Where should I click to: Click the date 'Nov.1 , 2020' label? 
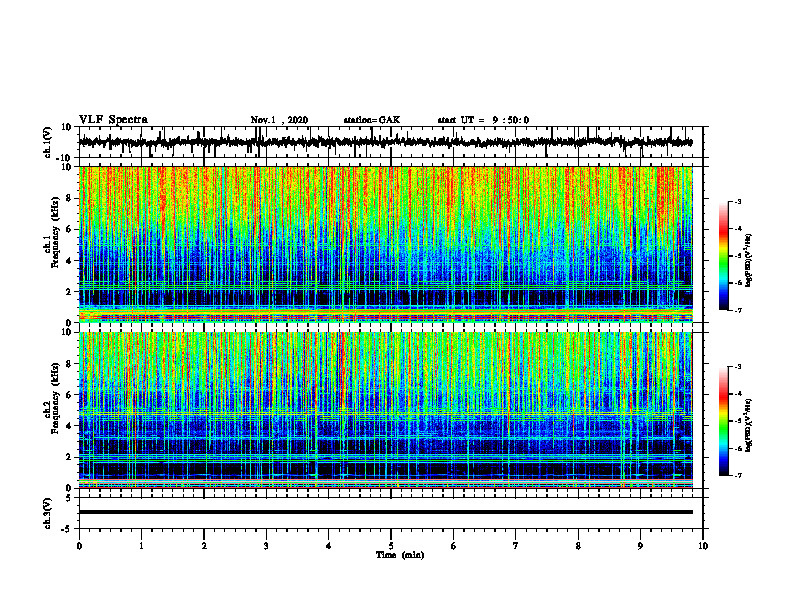[x=279, y=120]
